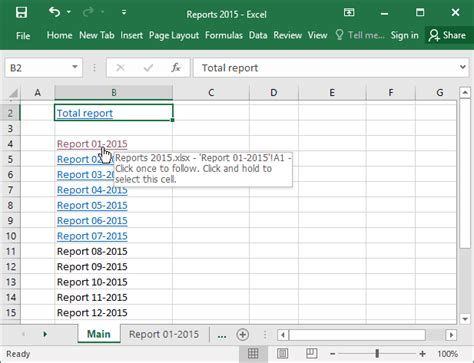Select row 11 header

coord(10,251)
